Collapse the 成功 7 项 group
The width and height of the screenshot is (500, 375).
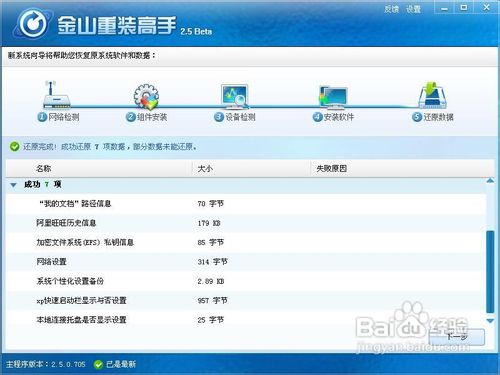(x=13, y=185)
